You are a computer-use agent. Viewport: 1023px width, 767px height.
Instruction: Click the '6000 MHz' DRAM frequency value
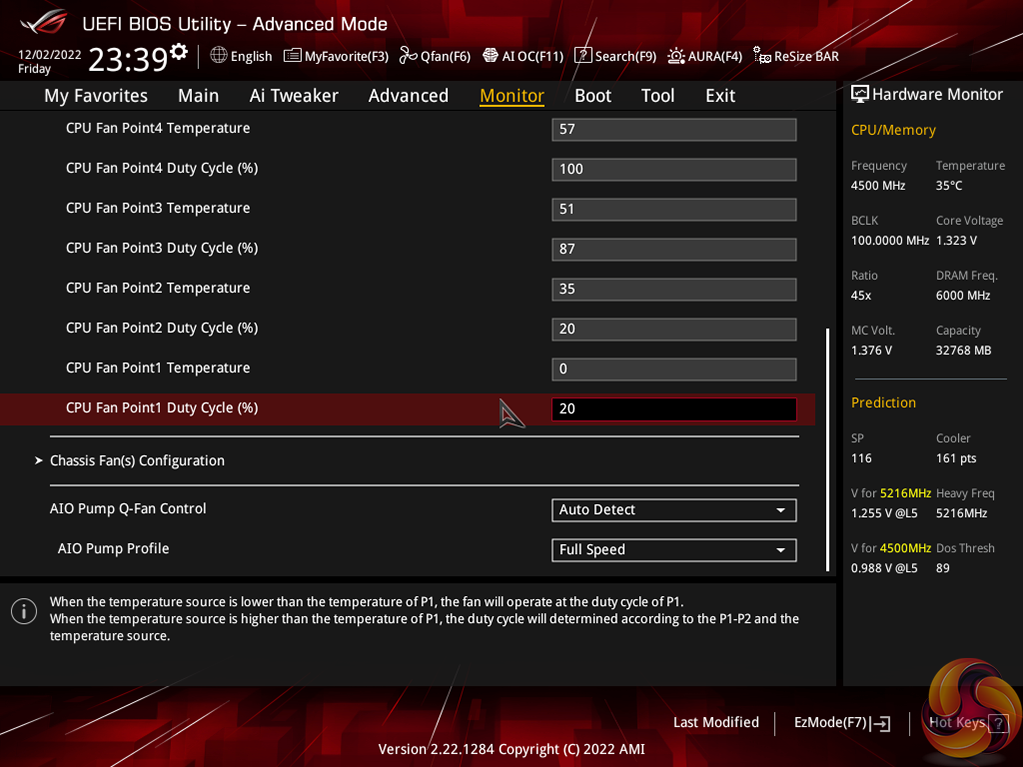point(963,295)
